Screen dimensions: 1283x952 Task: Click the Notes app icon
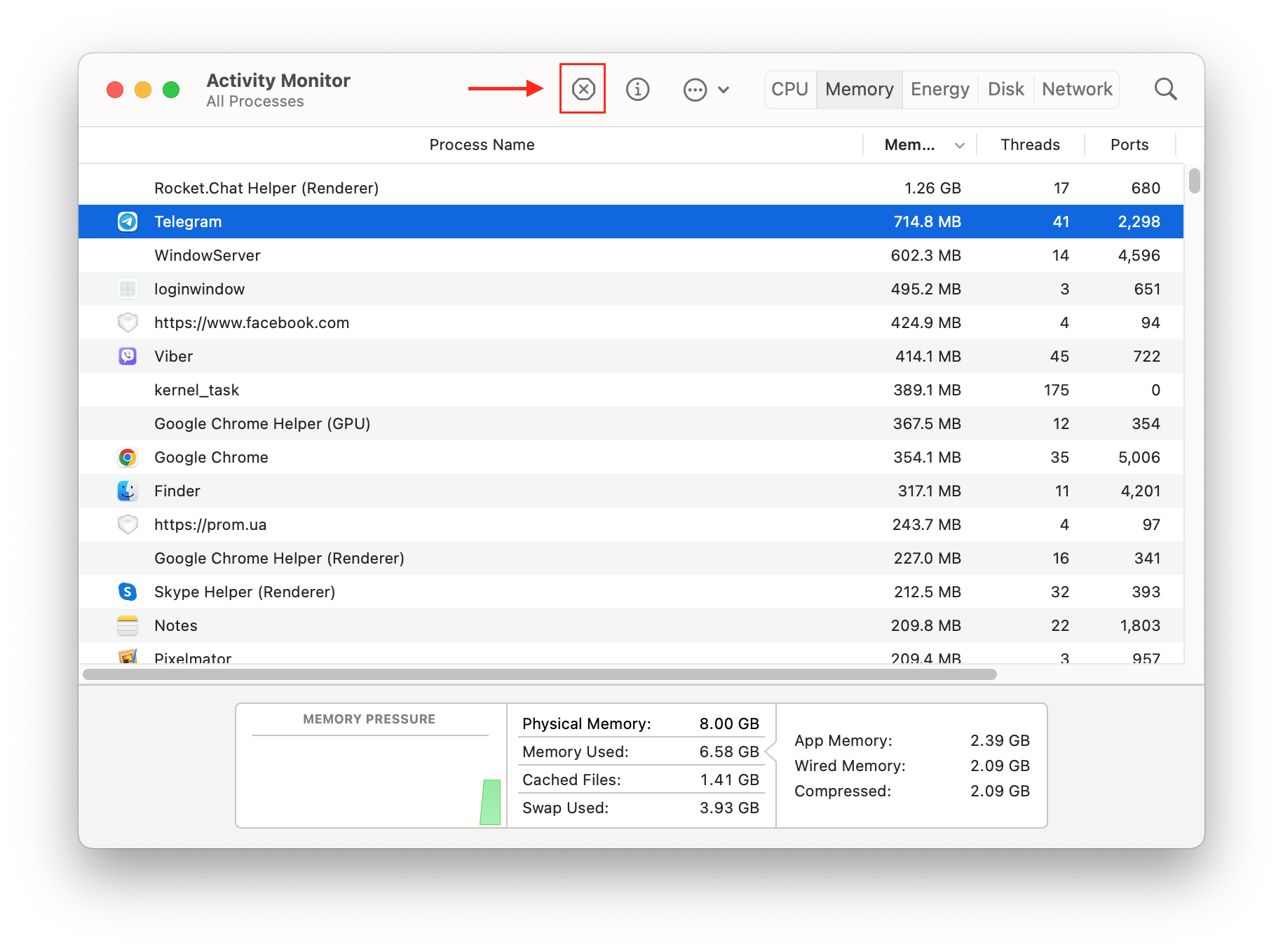click(128, 625)
